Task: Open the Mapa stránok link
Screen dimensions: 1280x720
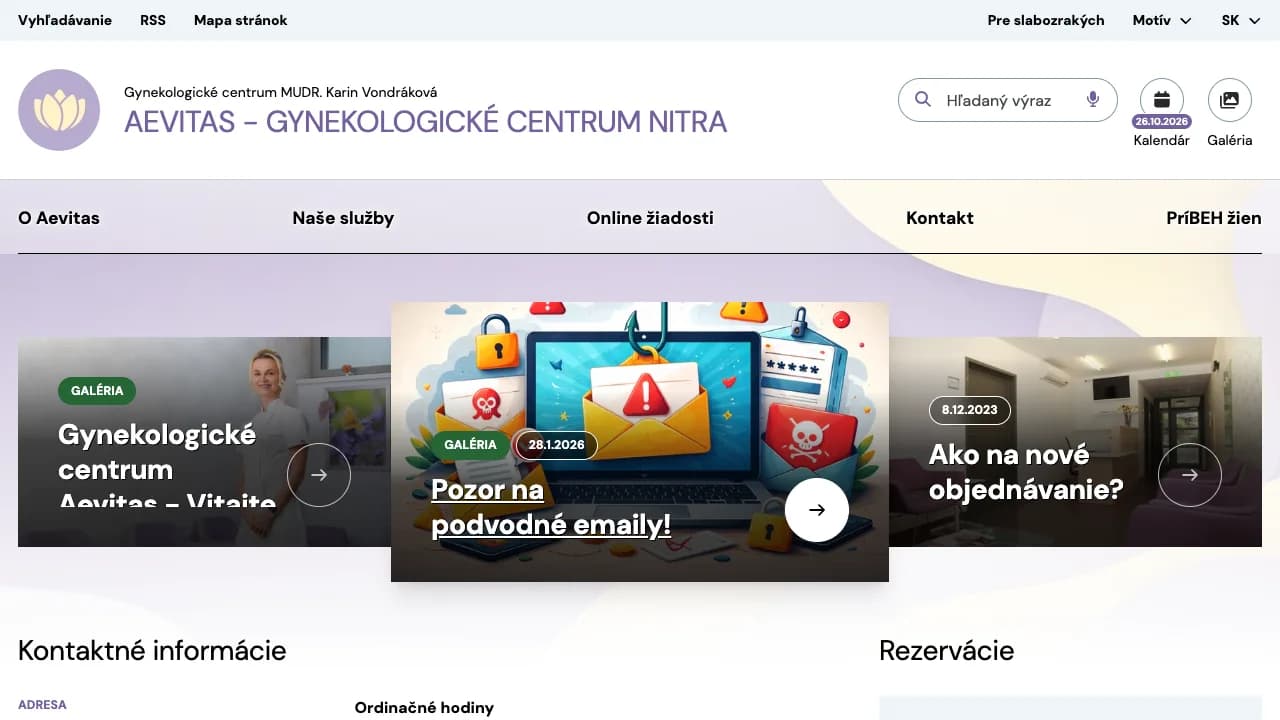Action: point(240,20)
